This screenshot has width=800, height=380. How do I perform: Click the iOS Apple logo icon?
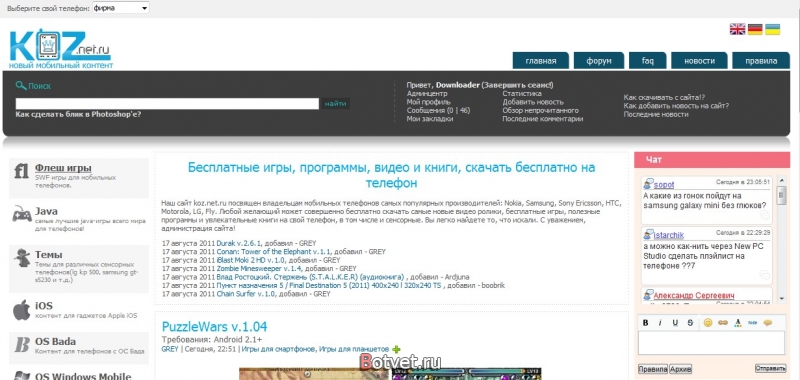coord(21,310)
